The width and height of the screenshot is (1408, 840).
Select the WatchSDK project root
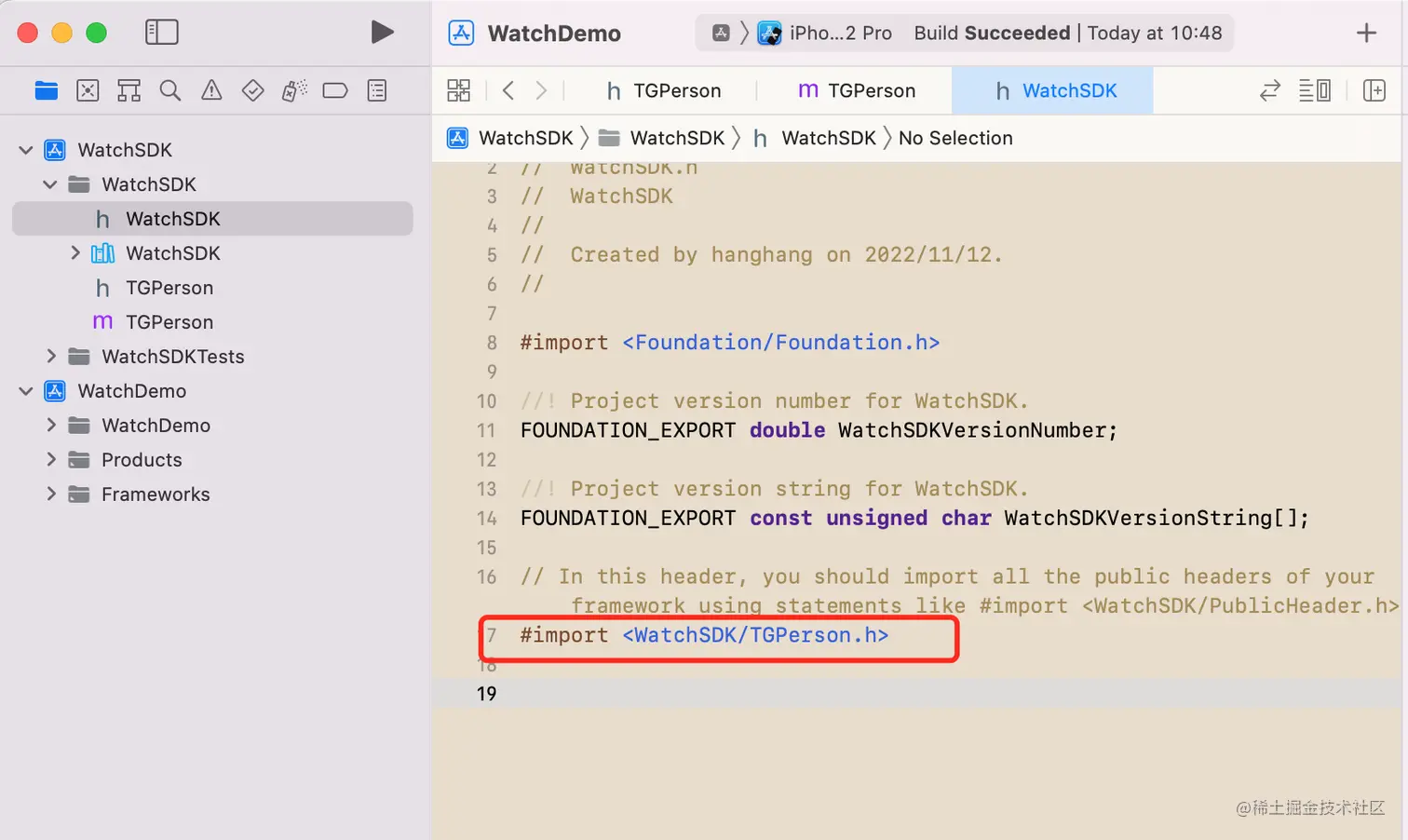(212, 150)
